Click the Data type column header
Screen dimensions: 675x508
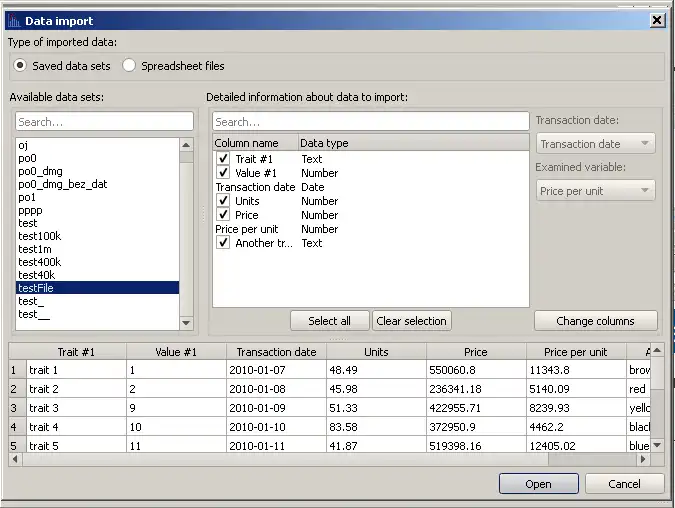(x=324, y=143)
